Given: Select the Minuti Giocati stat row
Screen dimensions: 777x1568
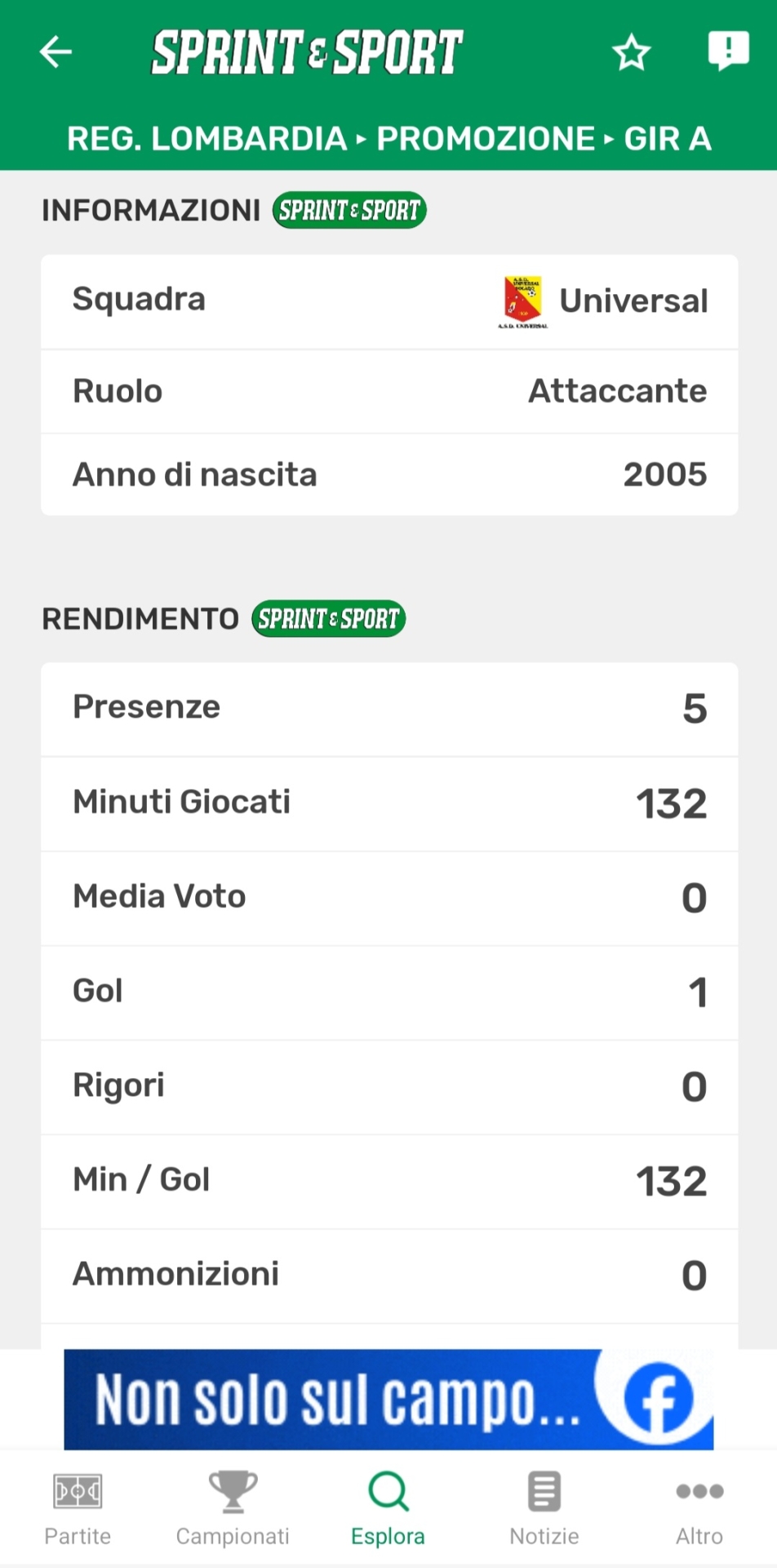Looking at the screenshot, I should tap(389, 804).
